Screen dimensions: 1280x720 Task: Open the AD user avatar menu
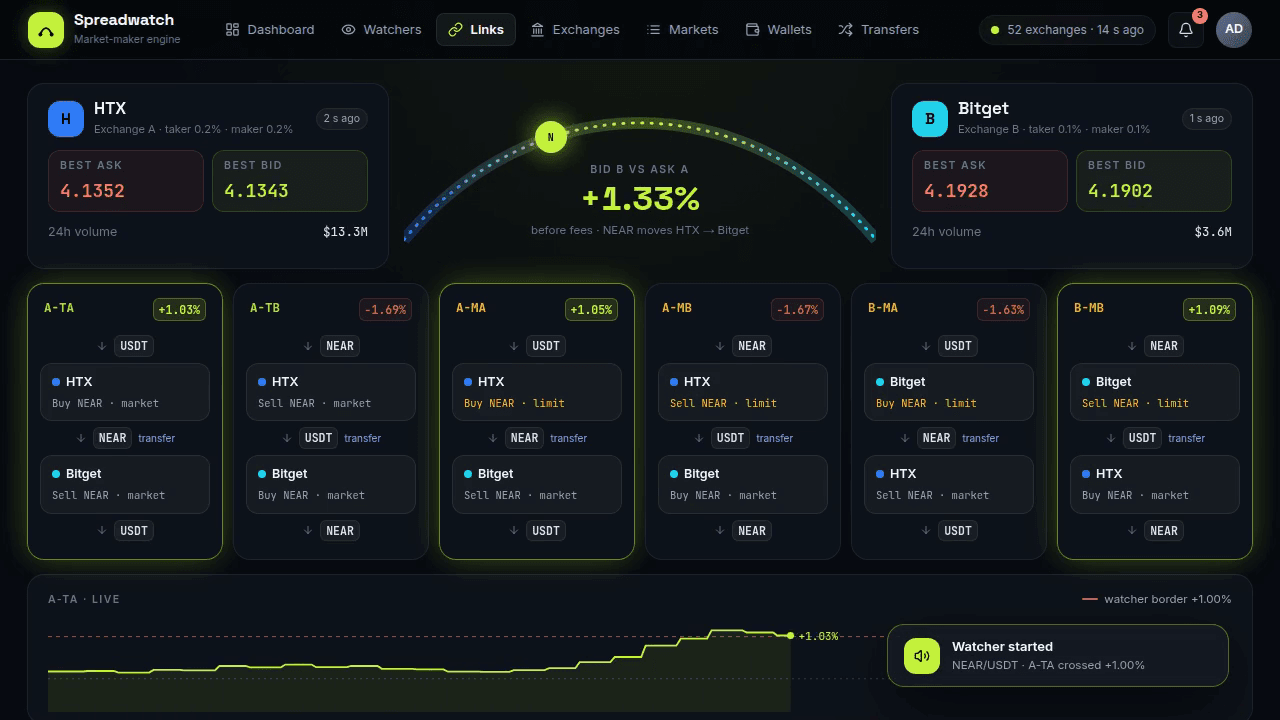(x=1234, y=30)
